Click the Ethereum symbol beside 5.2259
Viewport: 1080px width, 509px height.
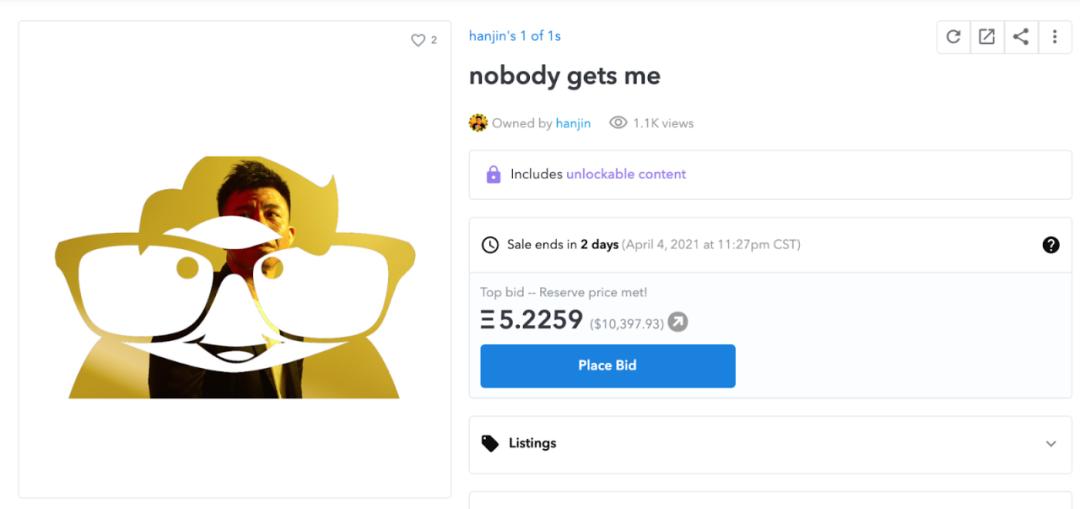point(488,320)
